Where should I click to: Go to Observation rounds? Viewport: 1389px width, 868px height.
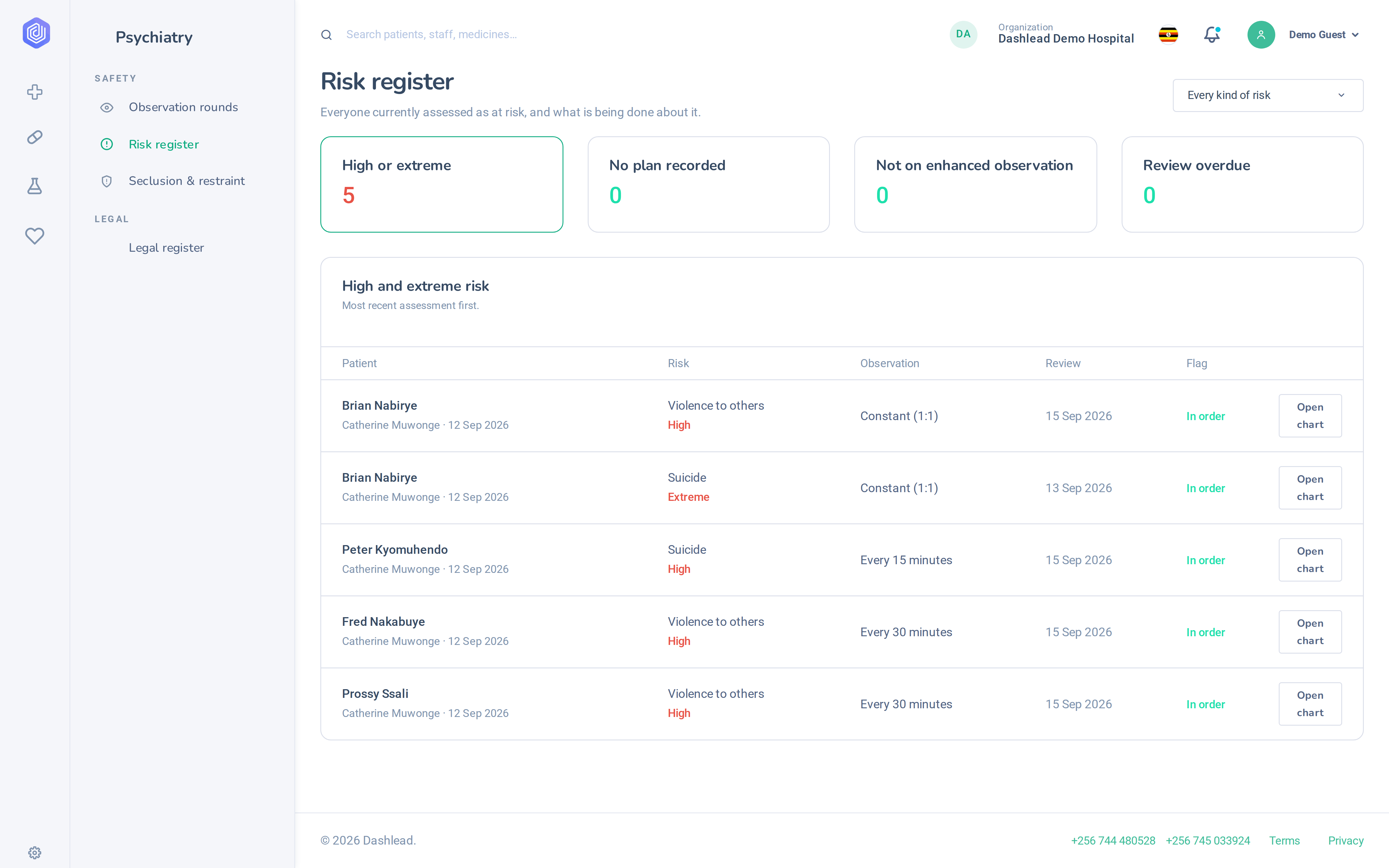pyautogui.click(x=183, y=107)
